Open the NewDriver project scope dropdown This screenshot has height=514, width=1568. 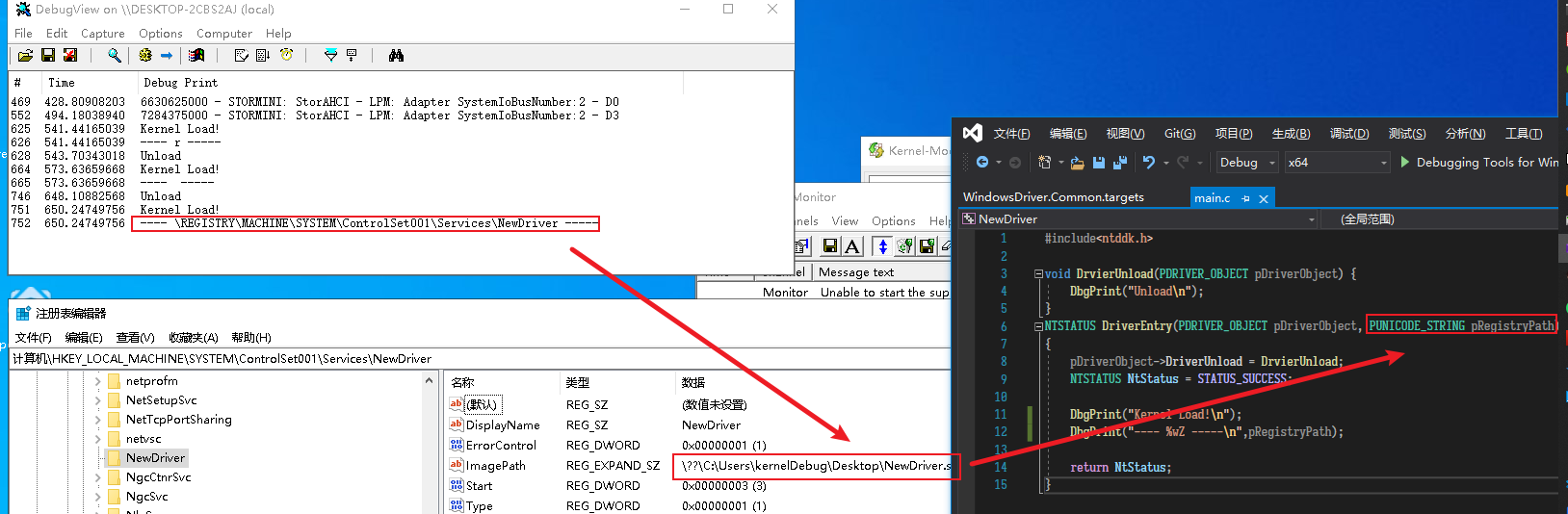1139,219
